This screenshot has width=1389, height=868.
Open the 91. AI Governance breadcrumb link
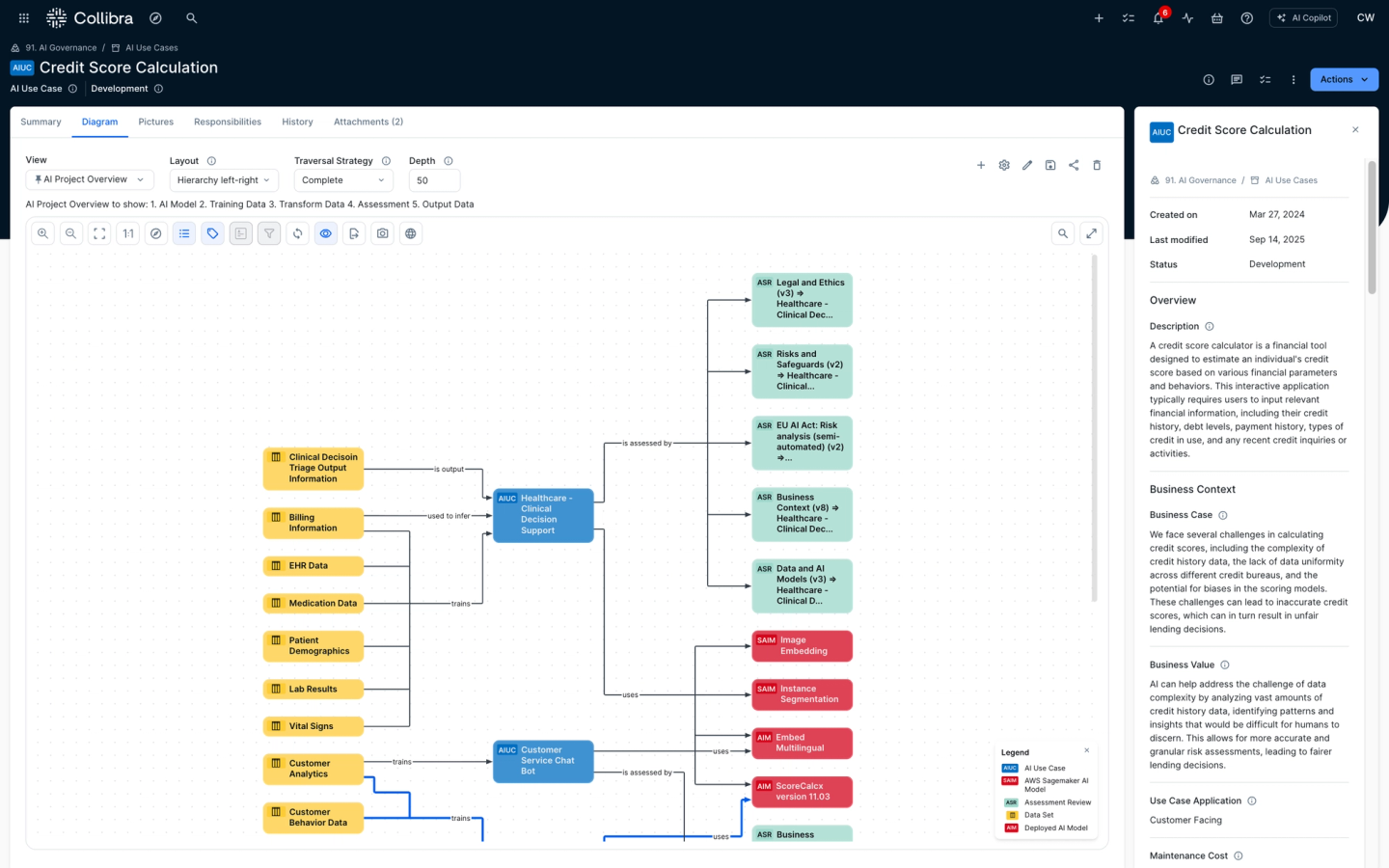61,47
